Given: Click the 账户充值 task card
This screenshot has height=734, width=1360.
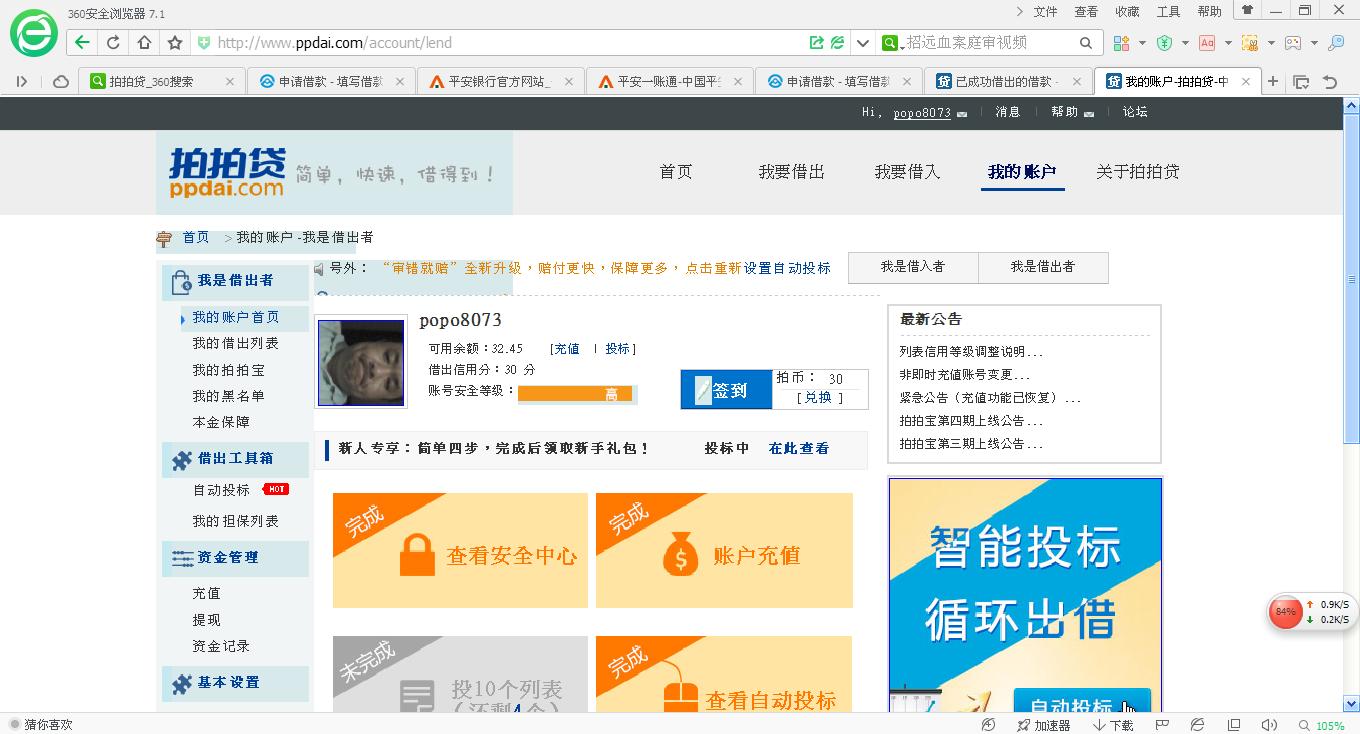Looking at the screenshot, I should (724, 550).
